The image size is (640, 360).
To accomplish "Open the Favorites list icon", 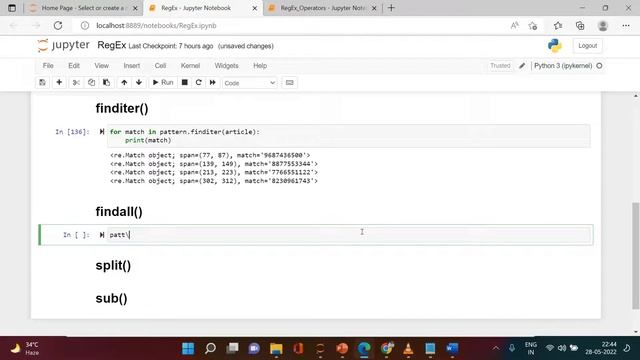I will pyautogui.click(x=558, y=25).
